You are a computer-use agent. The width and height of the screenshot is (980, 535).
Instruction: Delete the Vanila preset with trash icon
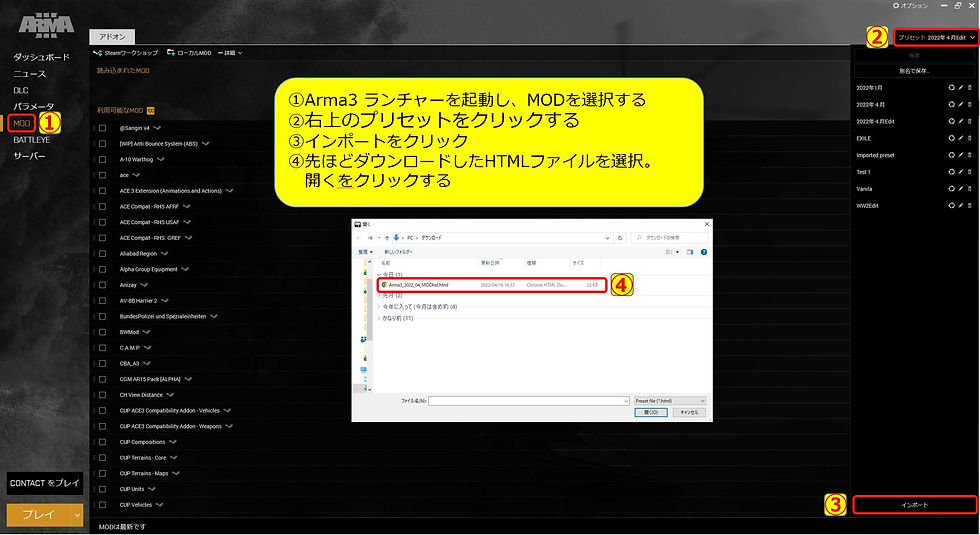(x=970, y=189)
